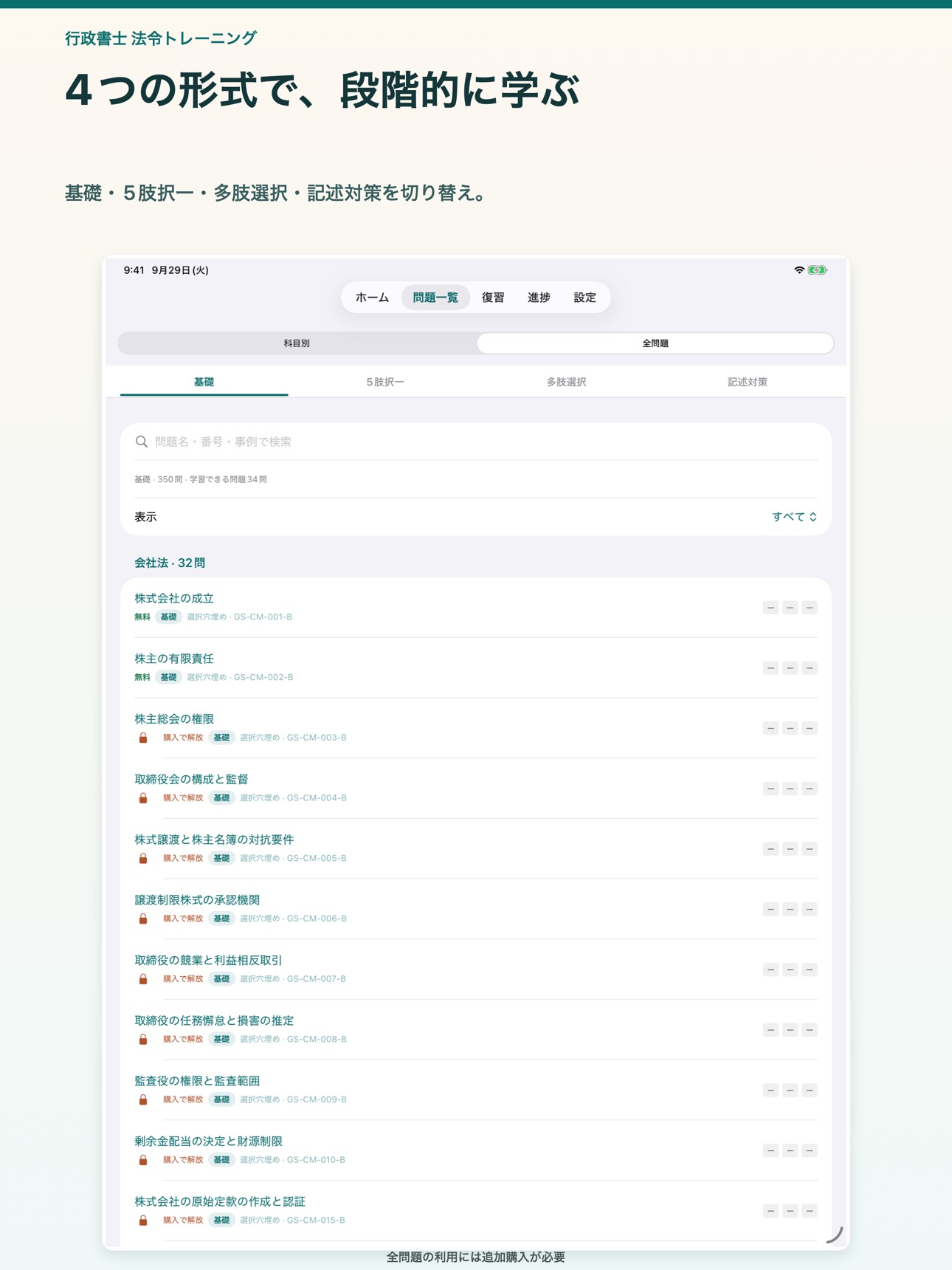952x1270 pixels.
Task: Open question 剰余金配当の決定と財源制限
Action: point(475,1150)
